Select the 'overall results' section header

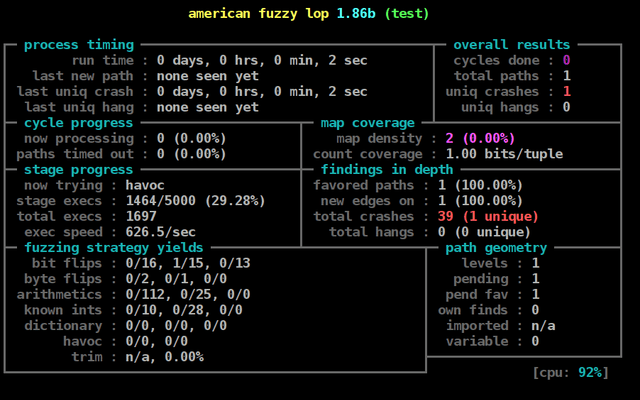pos(512,45)
